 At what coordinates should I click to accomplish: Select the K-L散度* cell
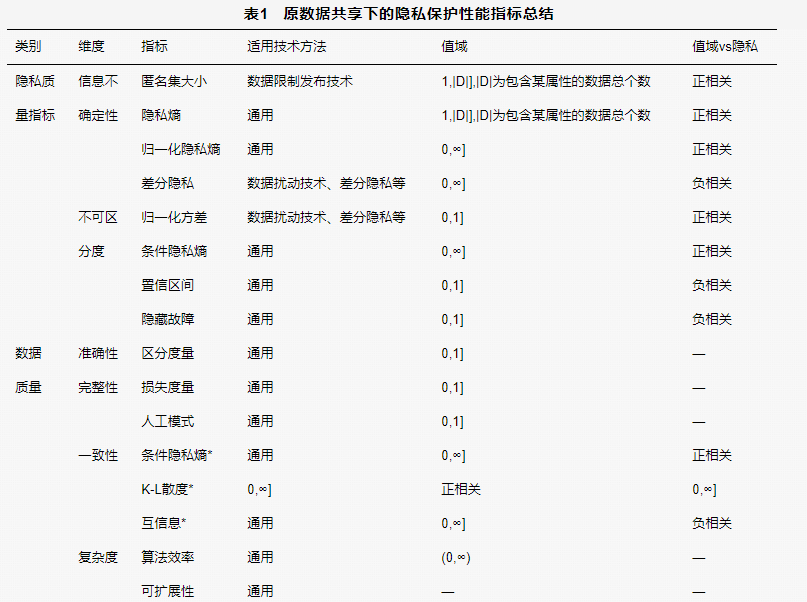[x=167, y=489]
